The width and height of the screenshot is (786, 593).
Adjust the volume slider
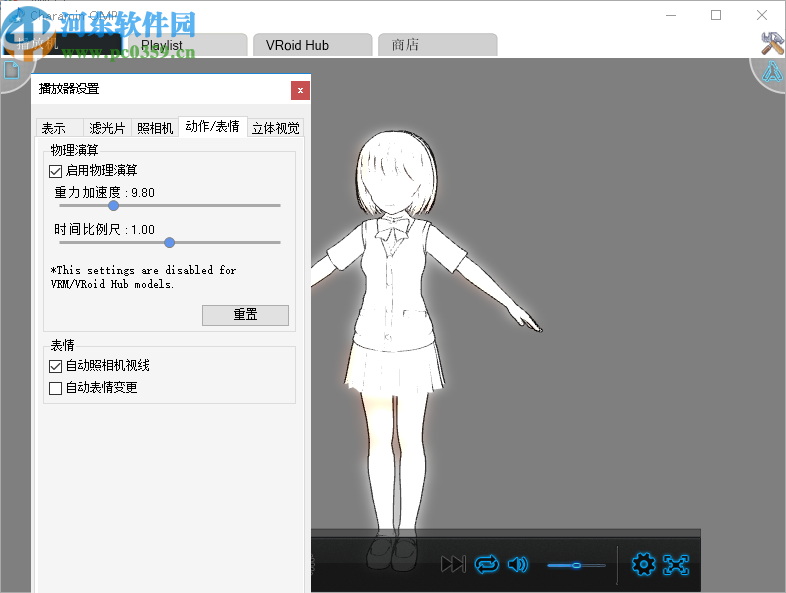[x=576, y=565]
